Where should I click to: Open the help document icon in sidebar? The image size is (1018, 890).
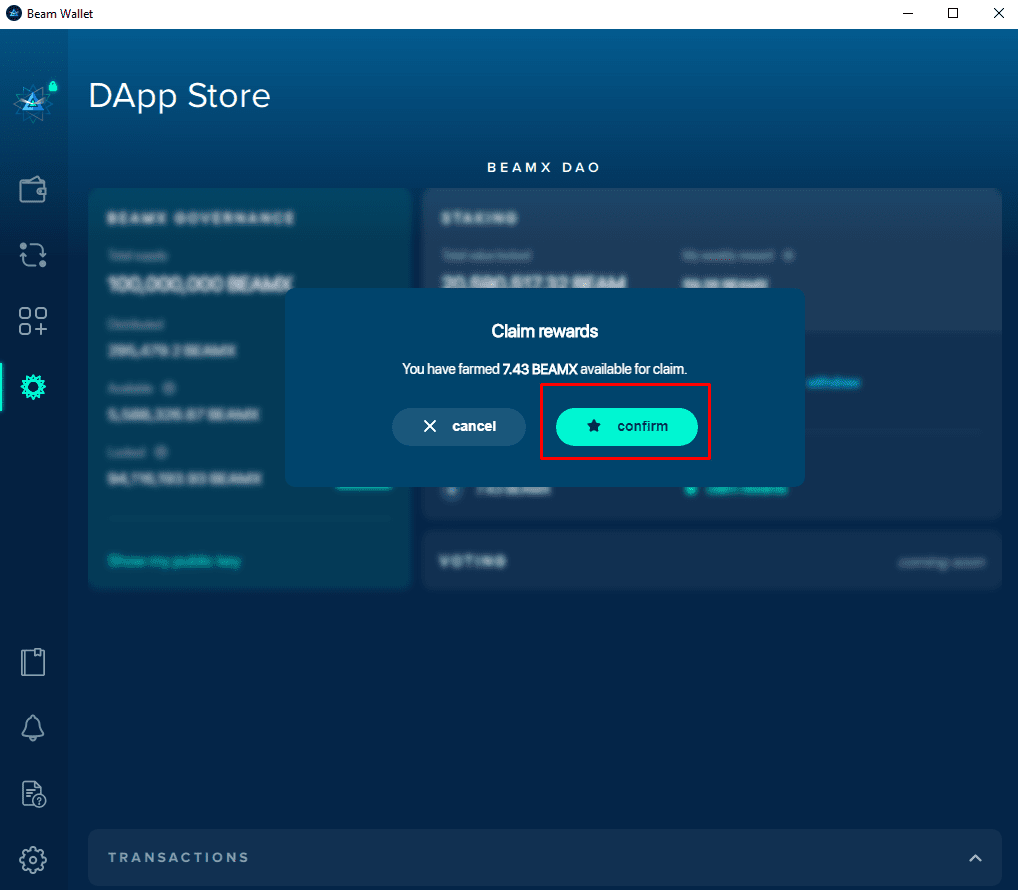pos(33,794)
